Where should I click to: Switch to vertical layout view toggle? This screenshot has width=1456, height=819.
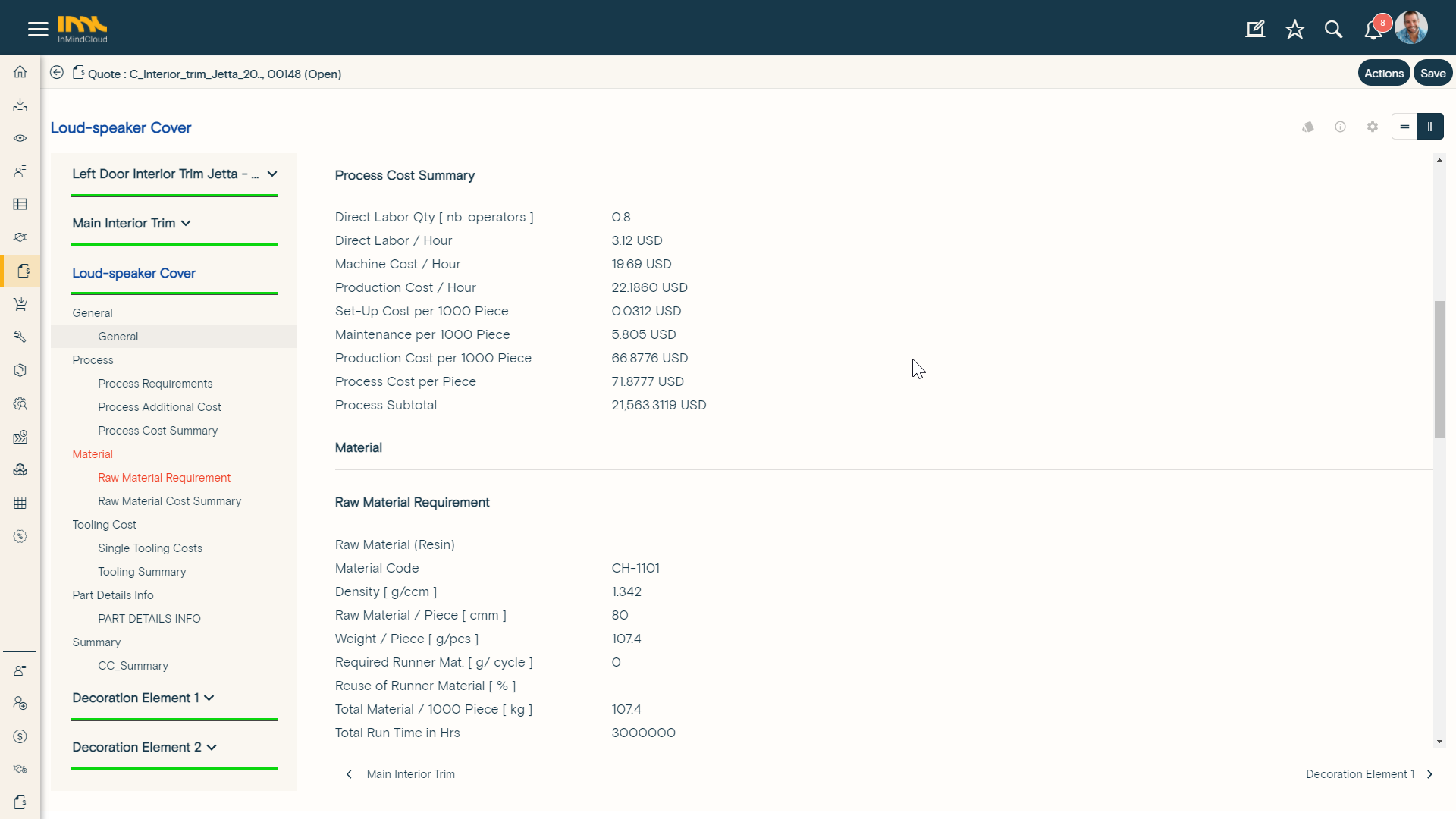pos(1430,127)
